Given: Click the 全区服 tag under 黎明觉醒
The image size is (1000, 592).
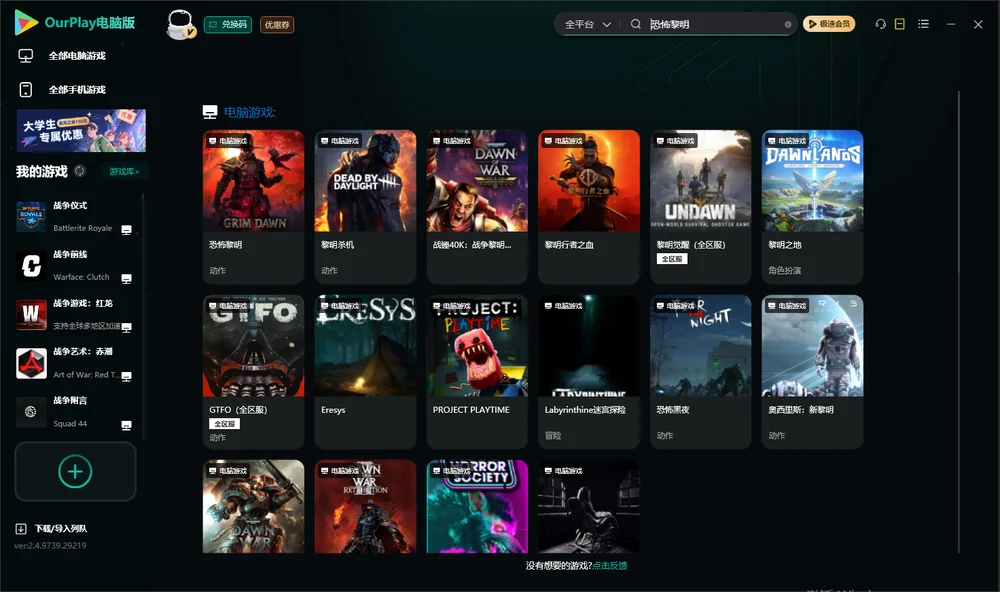Looking at the screenshot, I should tap(672, 259).
